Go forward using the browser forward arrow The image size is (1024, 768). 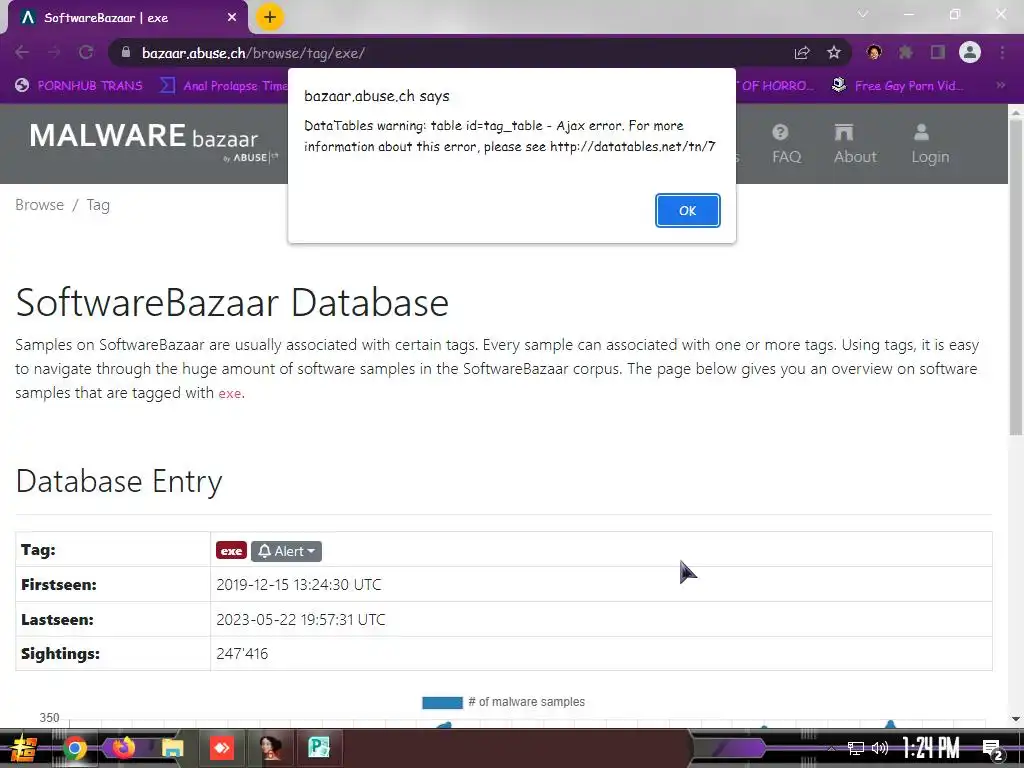54,52
